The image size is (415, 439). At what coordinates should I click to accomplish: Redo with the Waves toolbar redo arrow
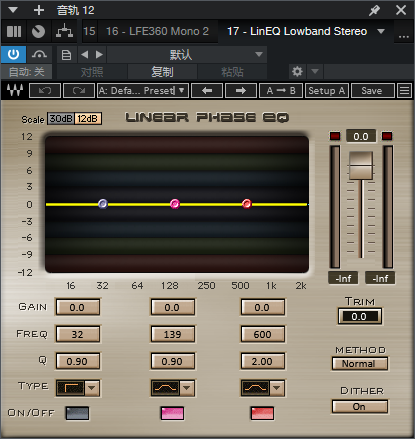(x=79, y=90)
